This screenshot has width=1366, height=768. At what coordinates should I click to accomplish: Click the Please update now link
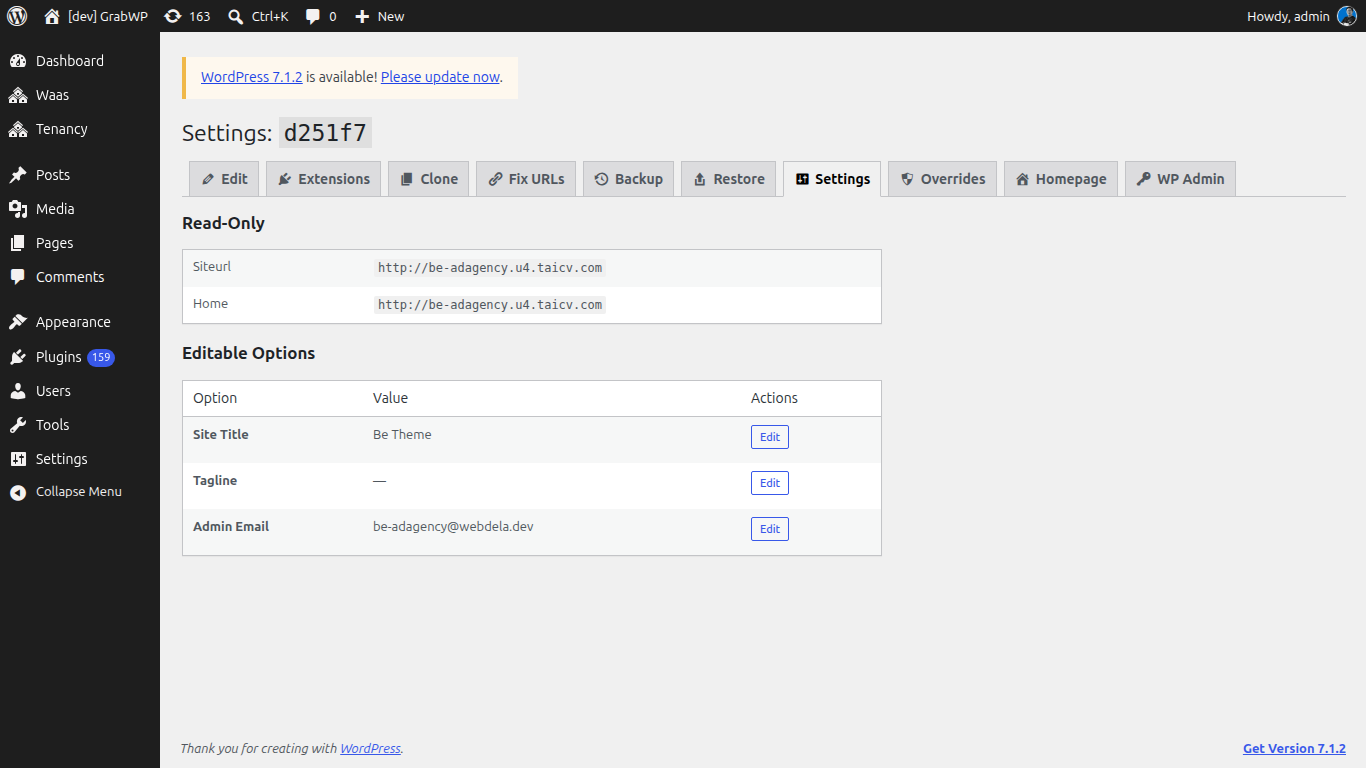click(x=440, y=77)
